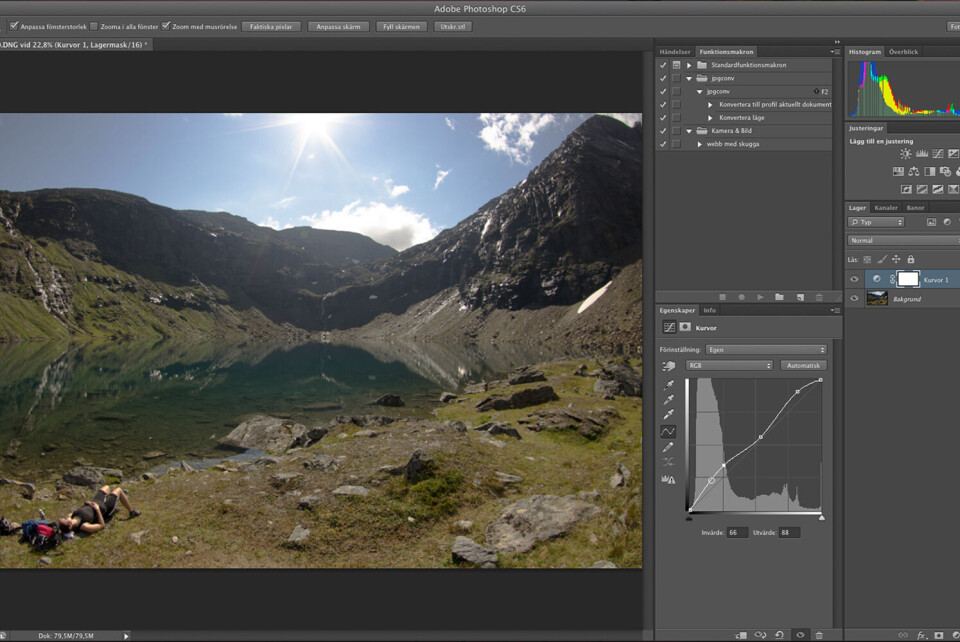Select the black point eyedropper in Kurvor
The image size is (960, 642).
pyautogui.click(x=669, y=384)
